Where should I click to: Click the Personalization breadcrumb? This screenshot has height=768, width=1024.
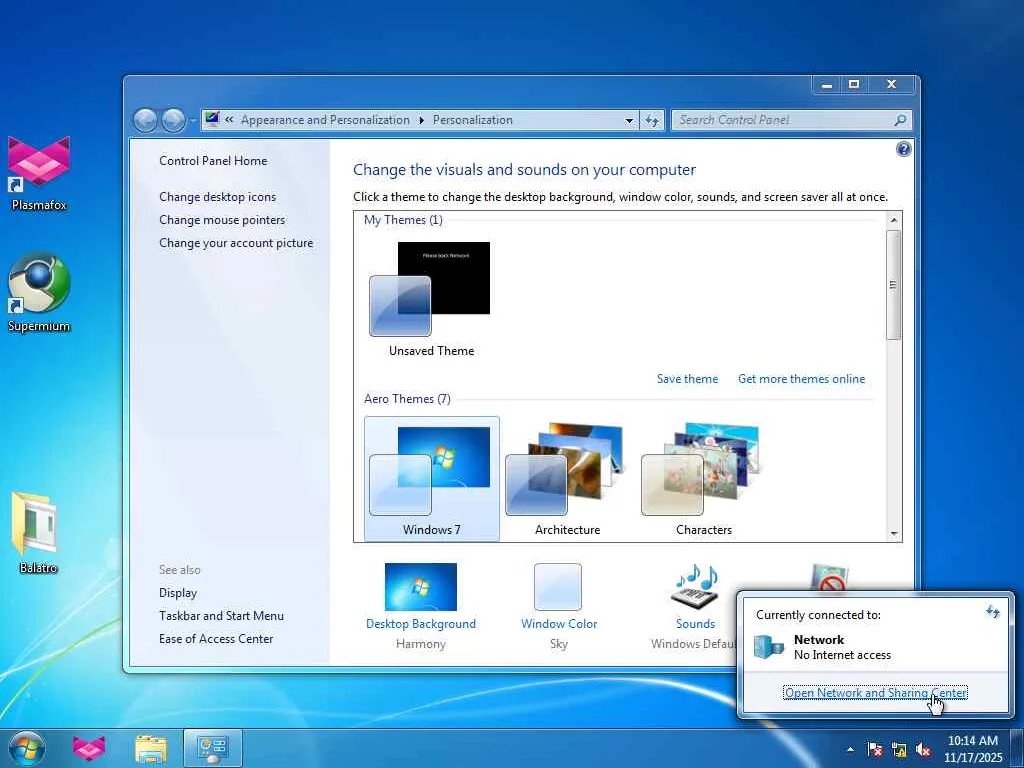click(x=472, y=120)
